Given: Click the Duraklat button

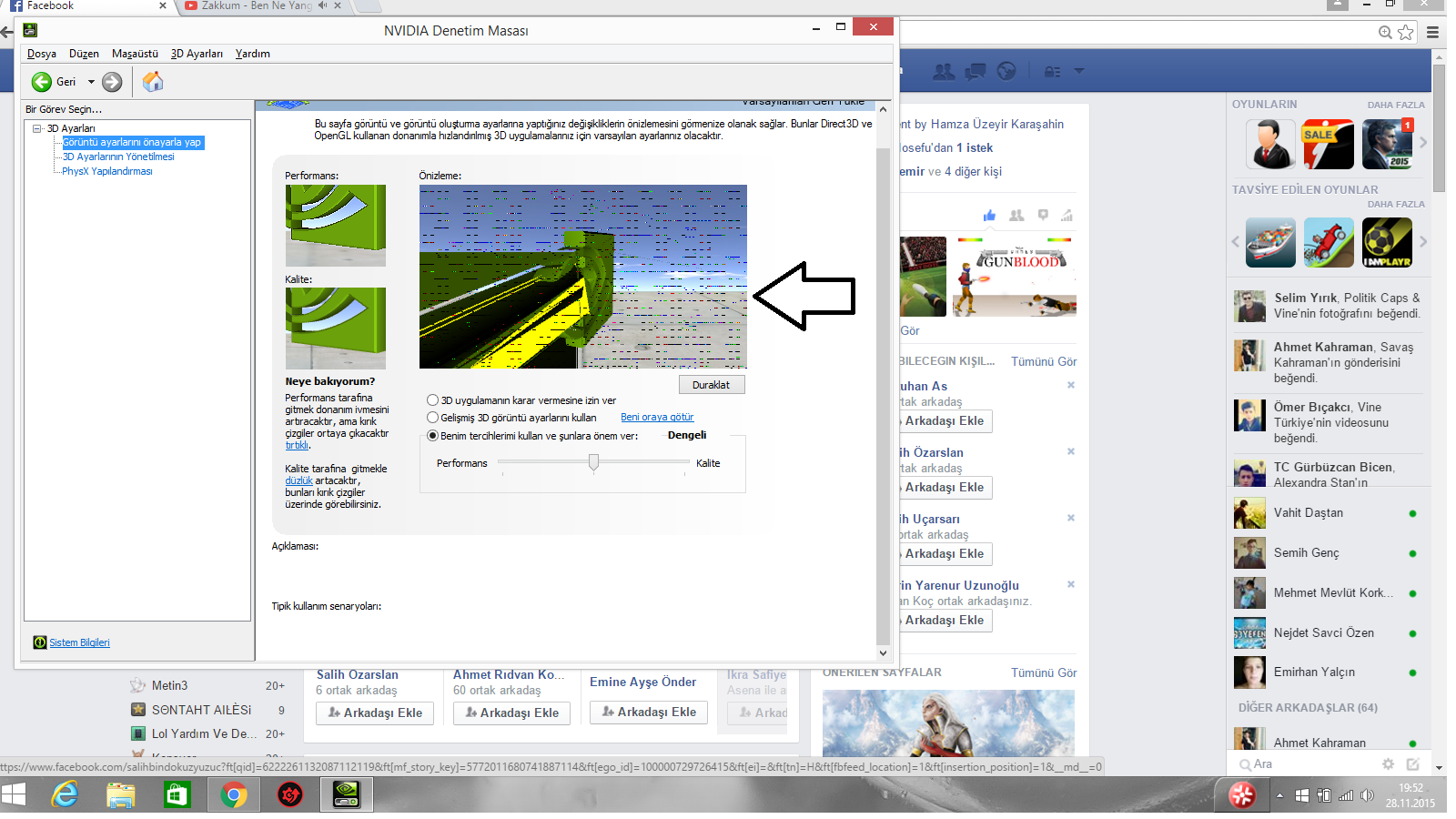Looking at the screenshot, I should pos(712,385).
